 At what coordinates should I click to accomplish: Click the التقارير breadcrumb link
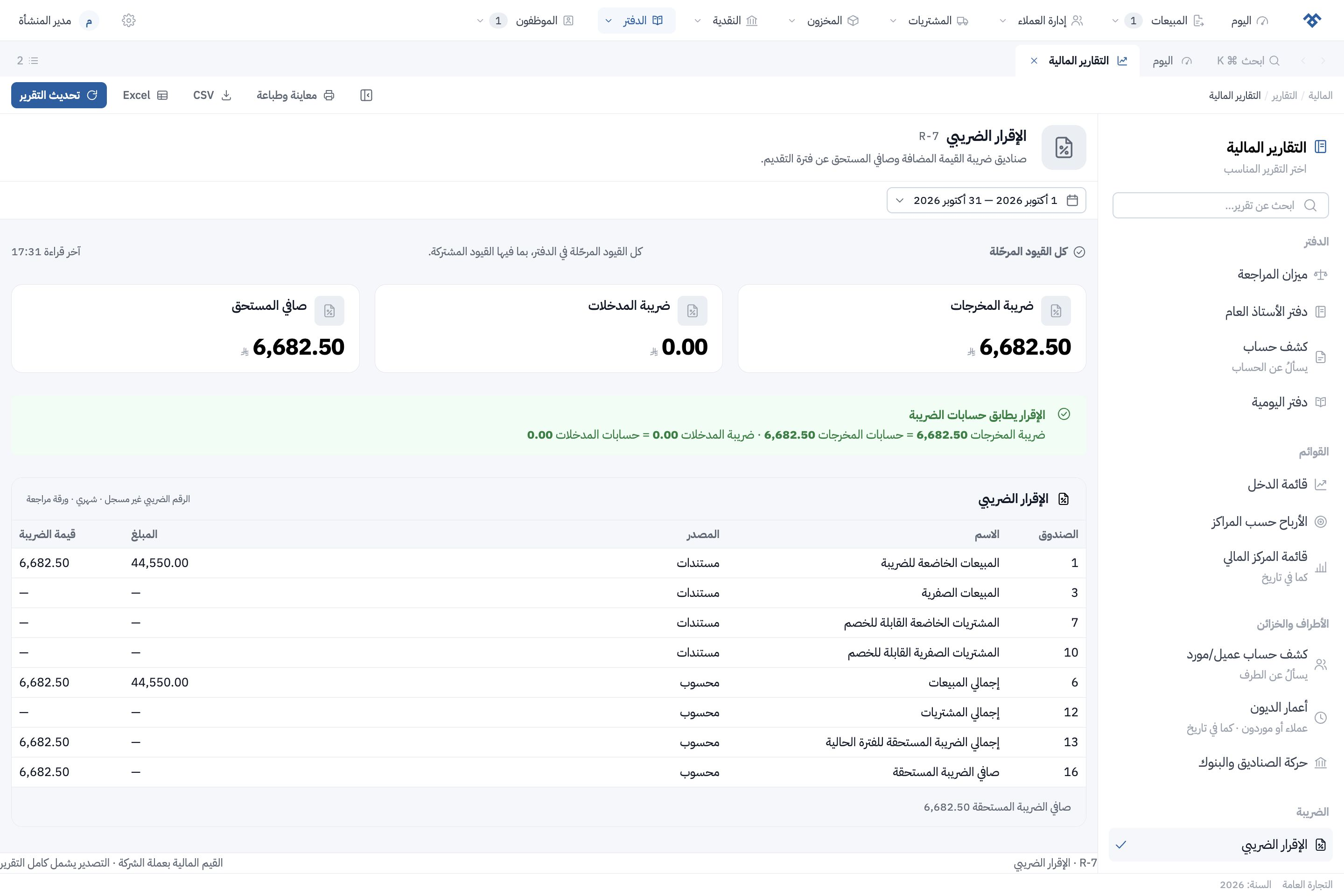coord(1284,95)
